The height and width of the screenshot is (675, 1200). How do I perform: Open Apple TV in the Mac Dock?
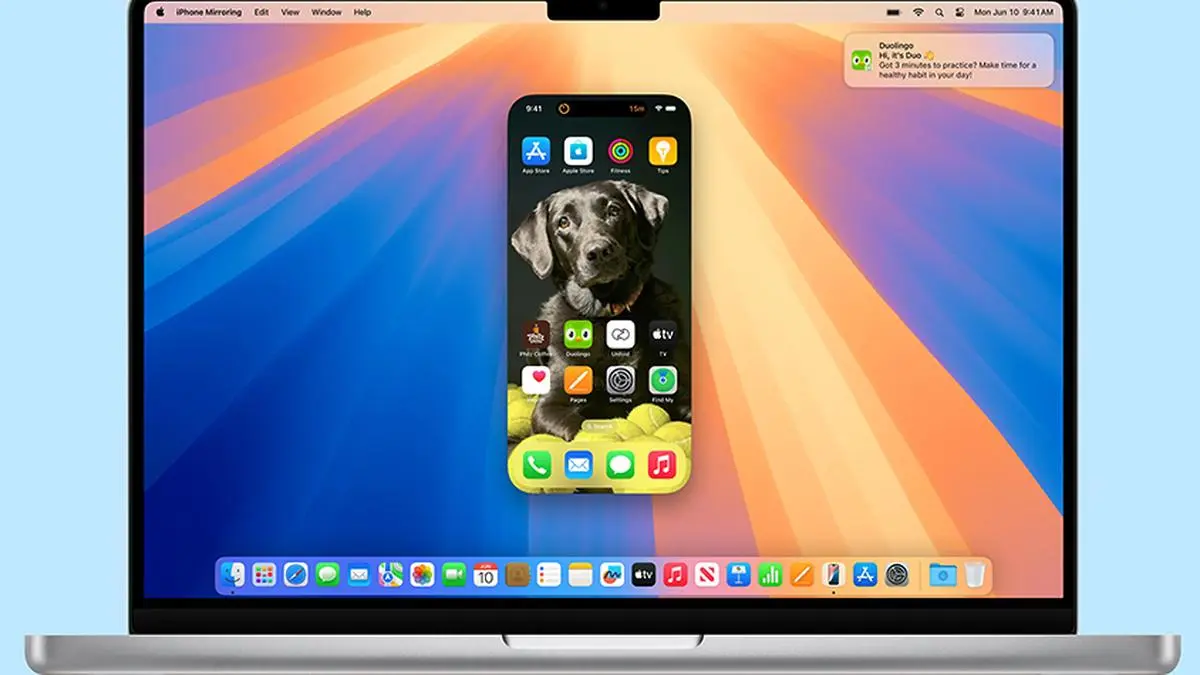coord(644,574)
